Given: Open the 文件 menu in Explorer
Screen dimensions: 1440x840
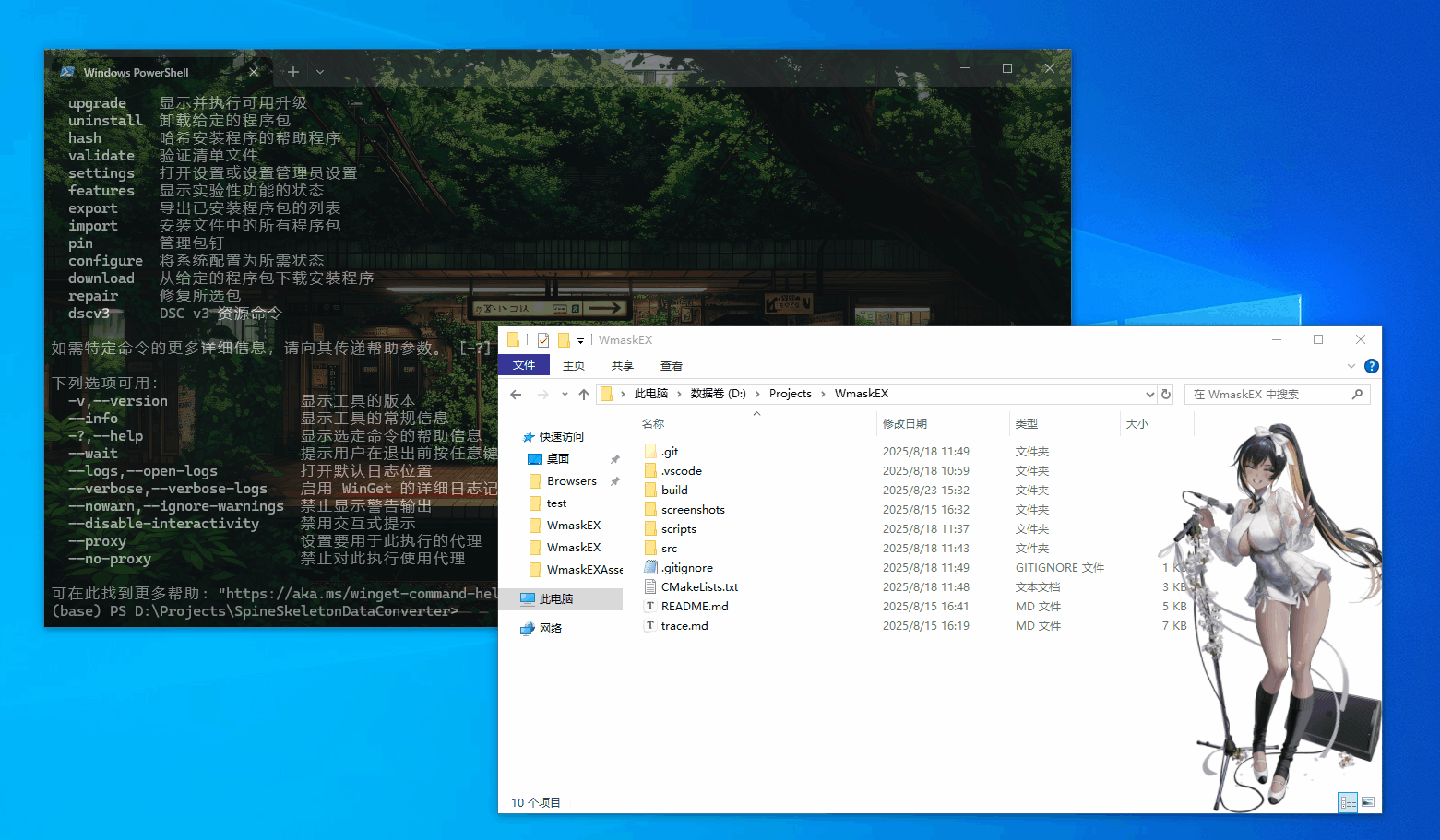Looking at the screenshot, I should point(524,365).
